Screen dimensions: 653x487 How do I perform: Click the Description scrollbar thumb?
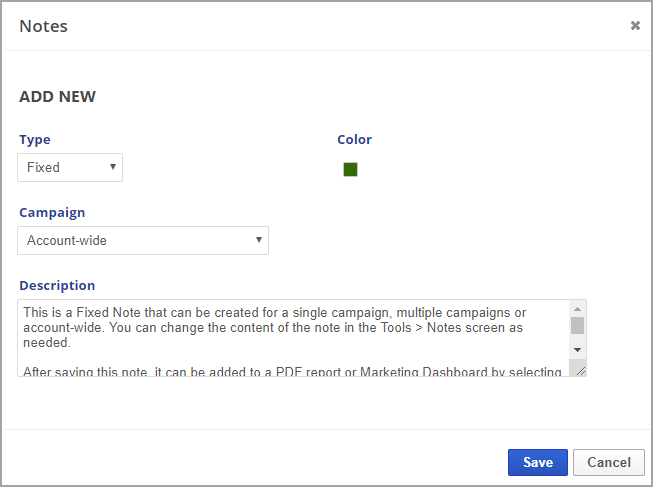(577, 325)
